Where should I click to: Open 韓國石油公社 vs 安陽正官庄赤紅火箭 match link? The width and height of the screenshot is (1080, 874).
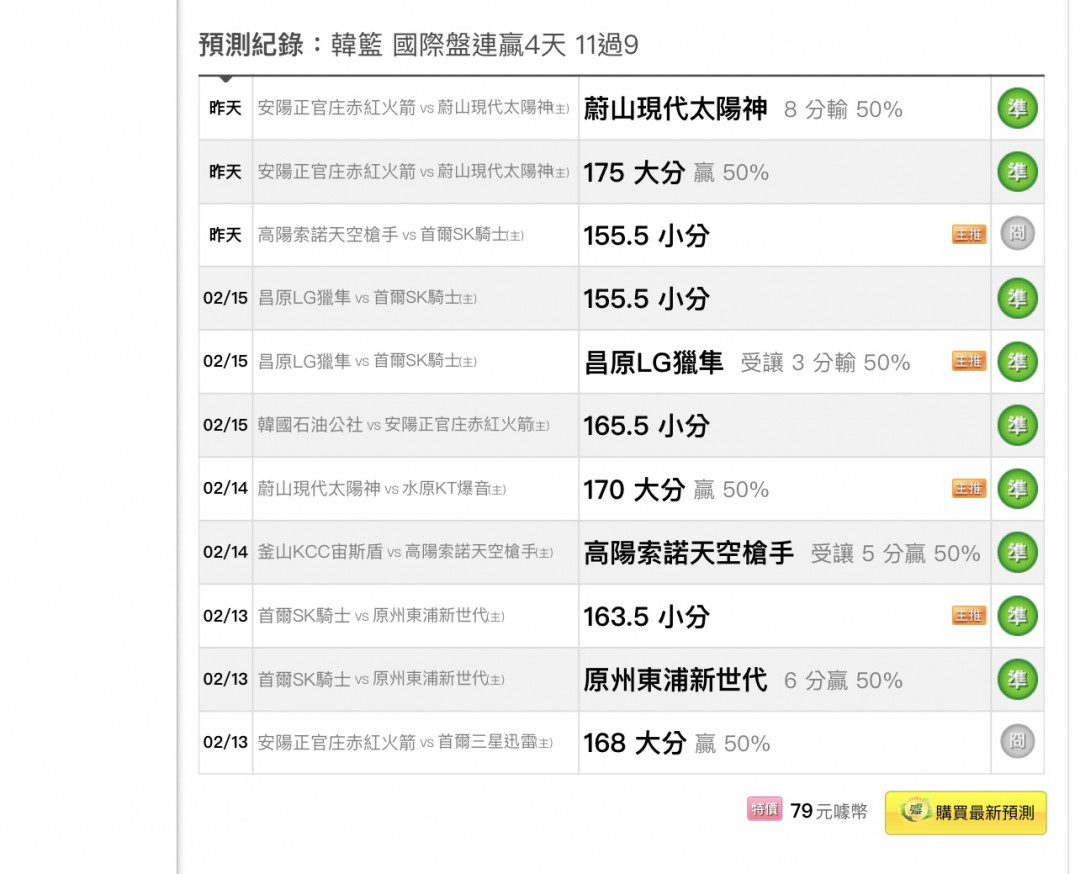pyautogui.click(x=403, y=425)
